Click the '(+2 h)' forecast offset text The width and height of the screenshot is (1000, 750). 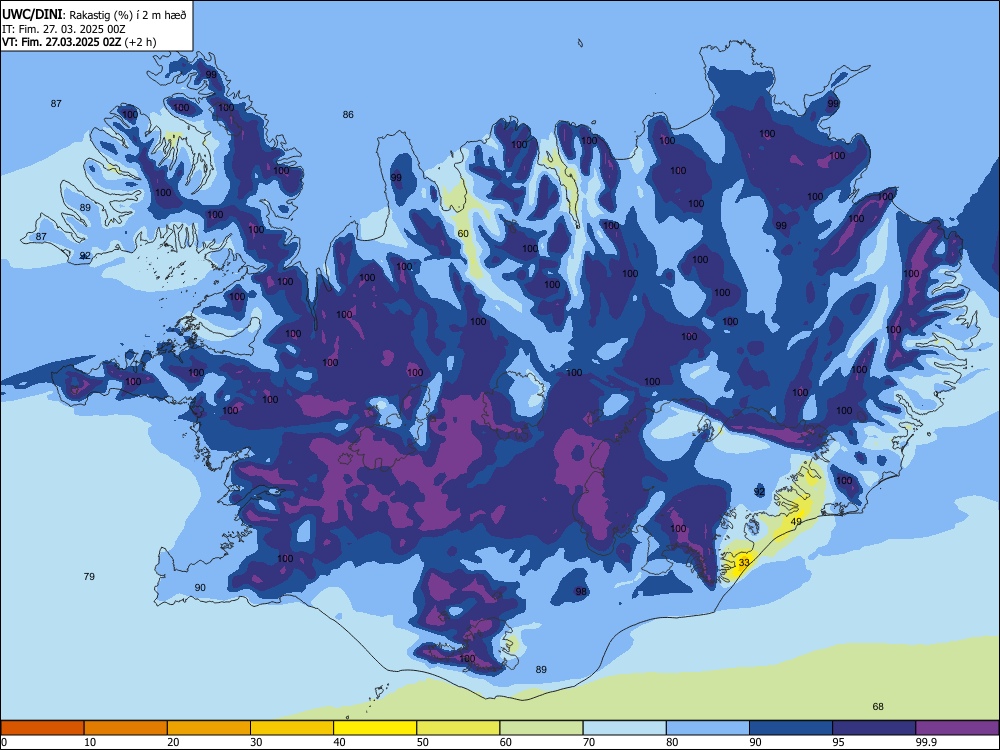[x=140, y=43]
